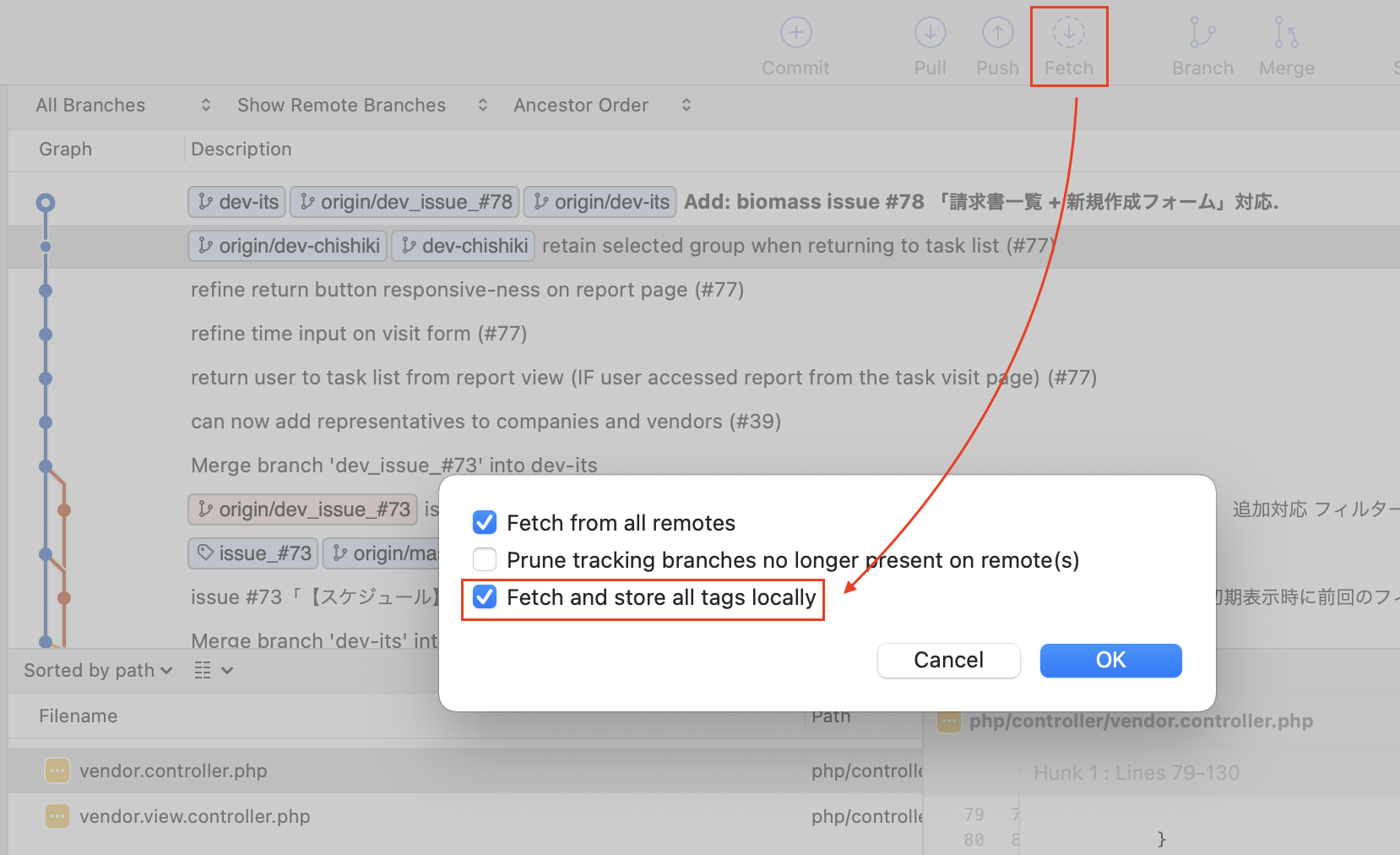Uncheck Fetch from all remotes
Screen dimensions: 1400x855
click(485, 523)
